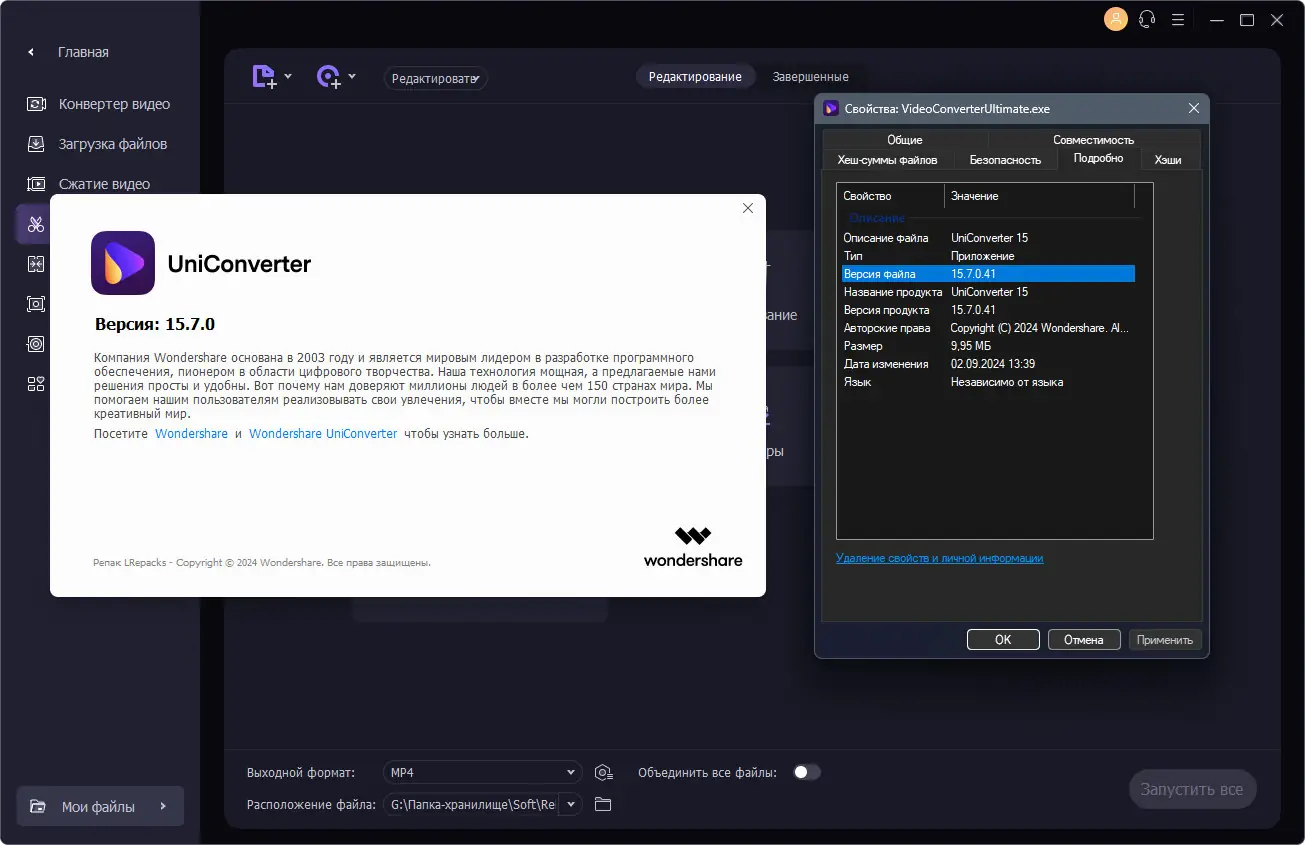
Task: Click the add files icon in toolbar
Action: coord(264,77)
